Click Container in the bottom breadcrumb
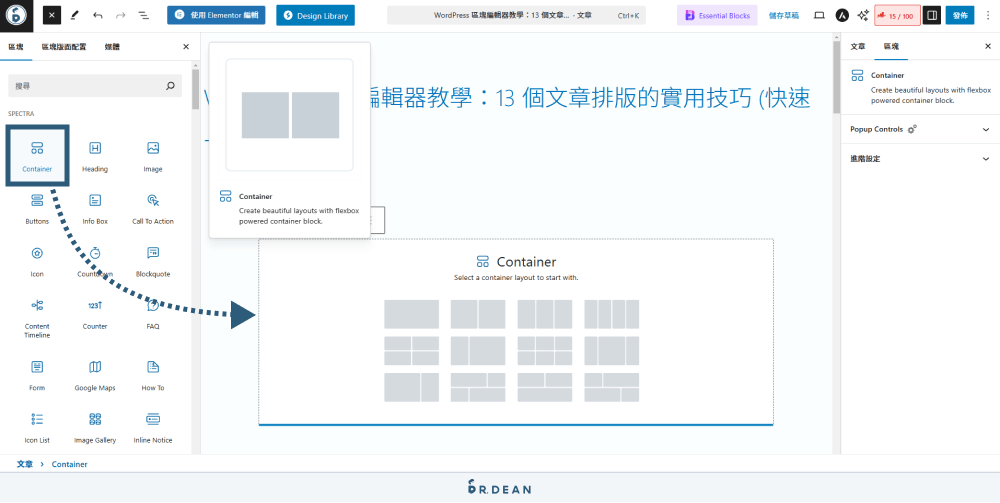Viewport: 1000px width, 503px height. pyautogui.click(x=70, y=464)
